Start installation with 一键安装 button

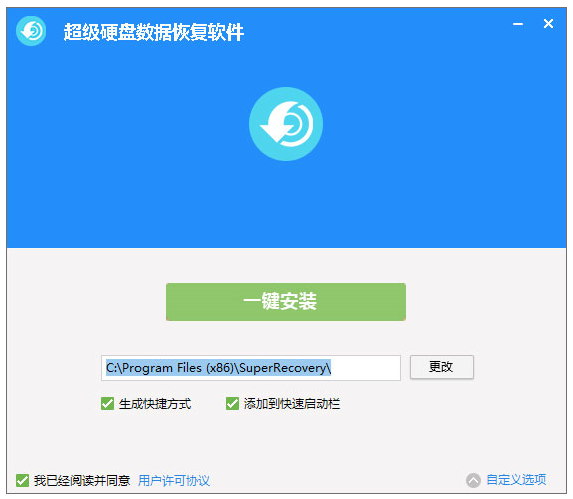click(286, 302)
